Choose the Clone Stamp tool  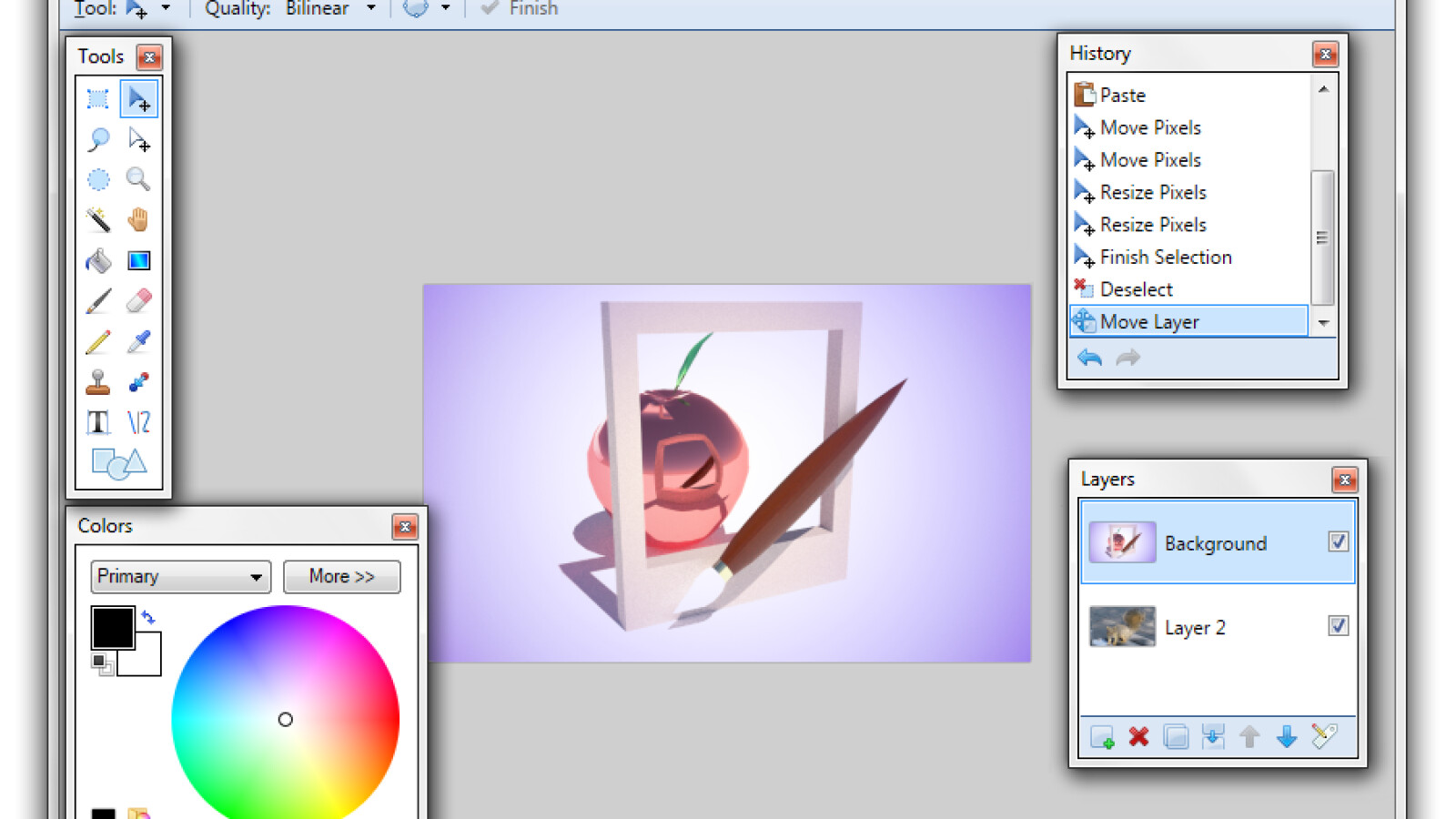pos(98,382)
